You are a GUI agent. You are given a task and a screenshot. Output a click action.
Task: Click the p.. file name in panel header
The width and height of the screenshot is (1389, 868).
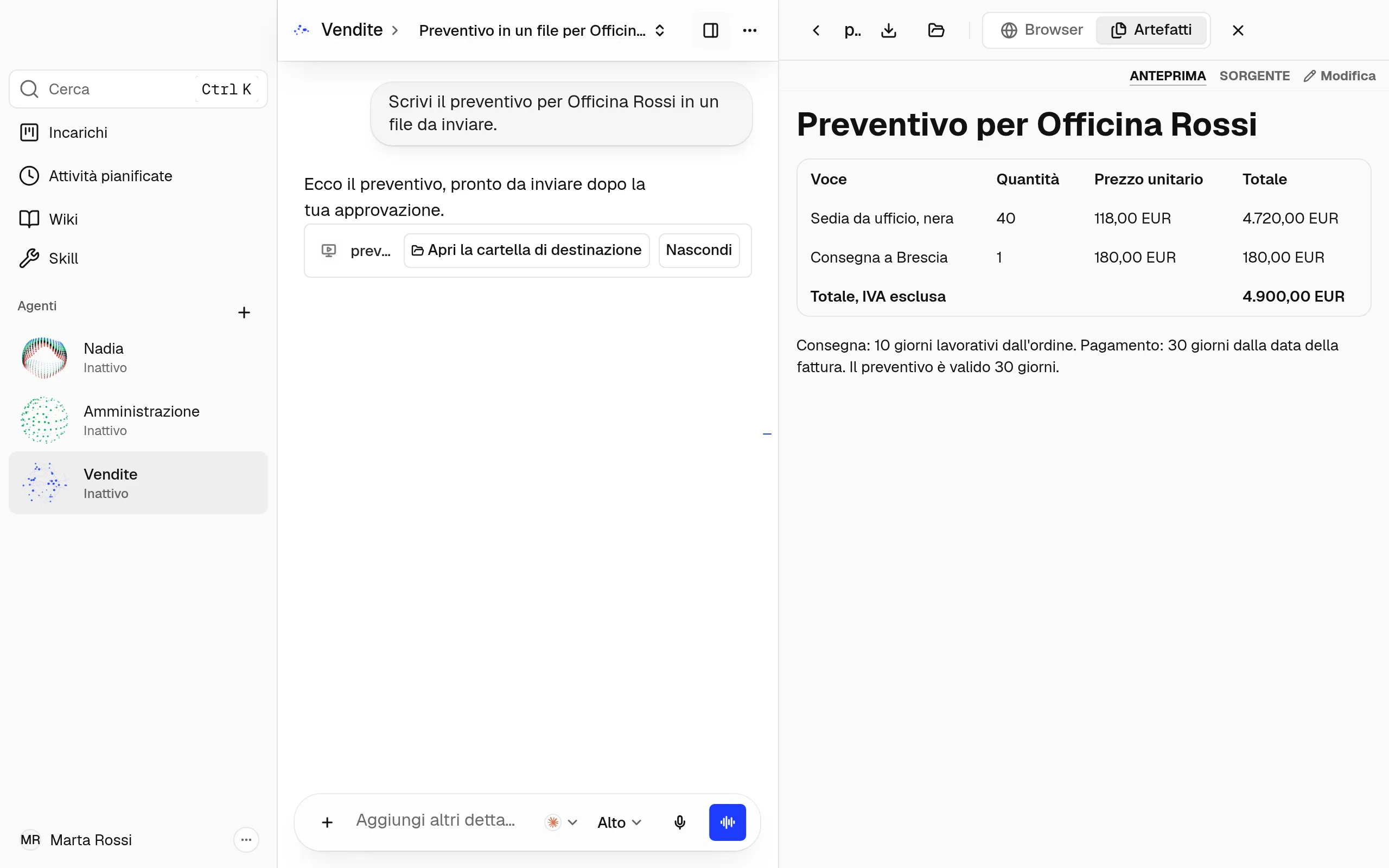pos(852,30)
